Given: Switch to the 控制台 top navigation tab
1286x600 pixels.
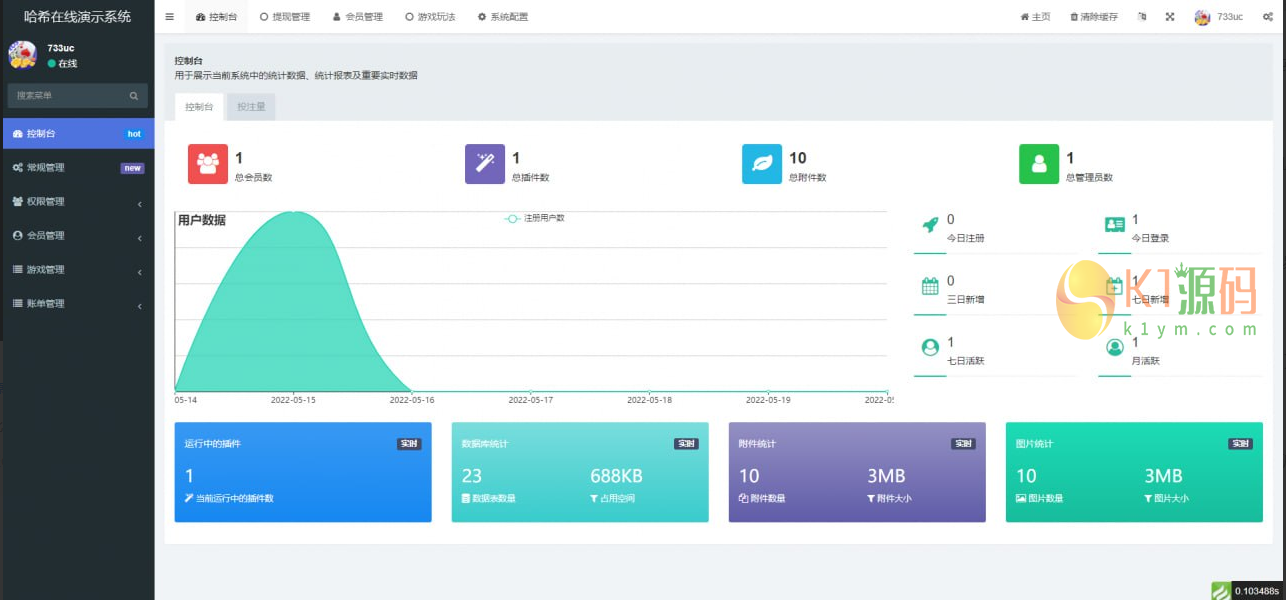Looking at the screenshot, I should [216, 17].
